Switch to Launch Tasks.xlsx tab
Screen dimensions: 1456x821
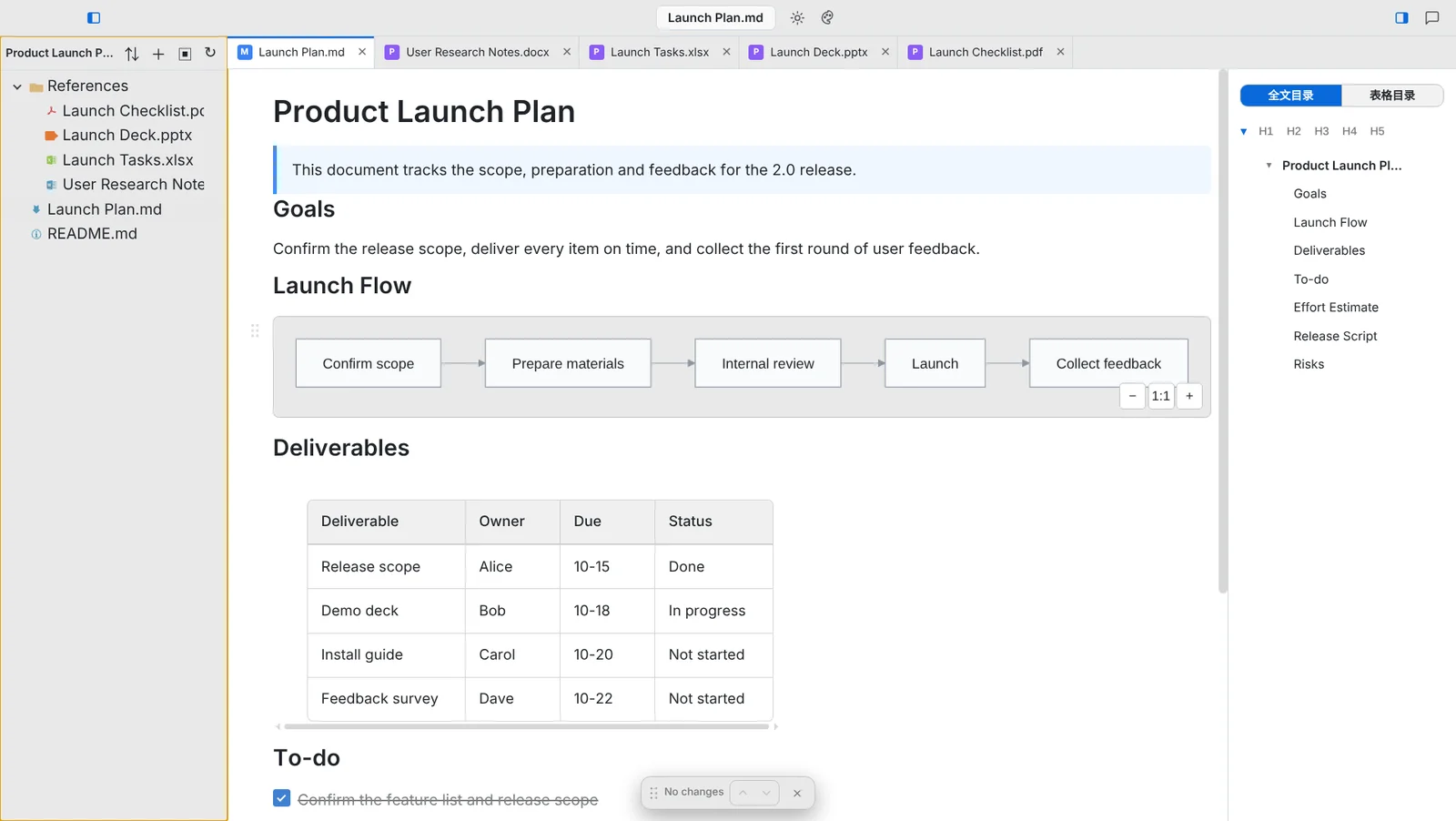(660, 52)
